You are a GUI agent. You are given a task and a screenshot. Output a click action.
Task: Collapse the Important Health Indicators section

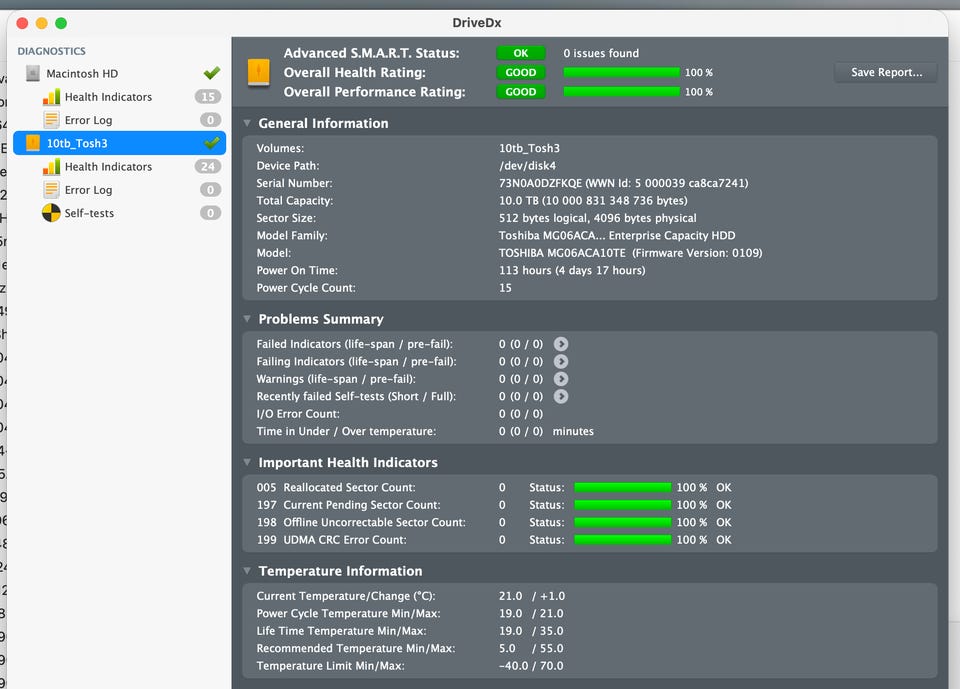(247, 462)
